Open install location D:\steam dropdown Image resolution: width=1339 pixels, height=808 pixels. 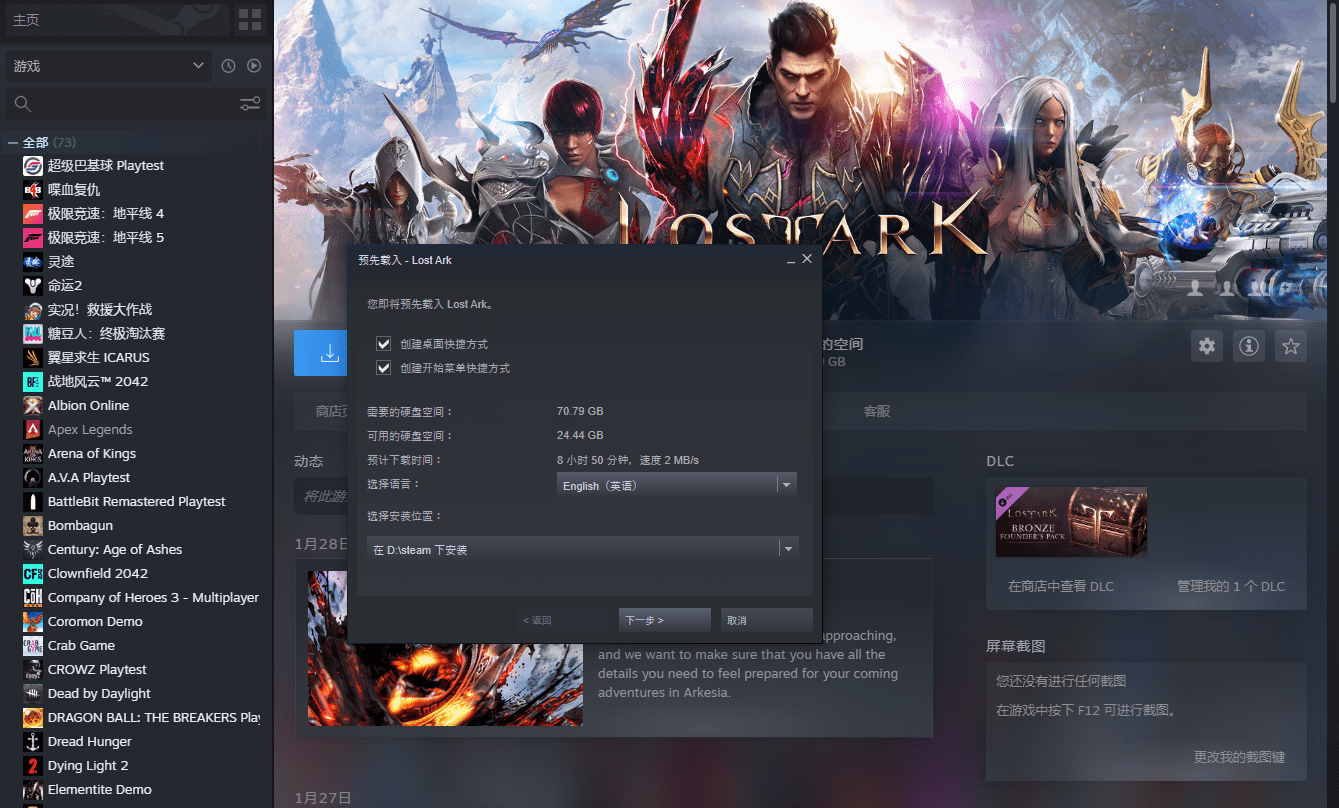(583, 549)
